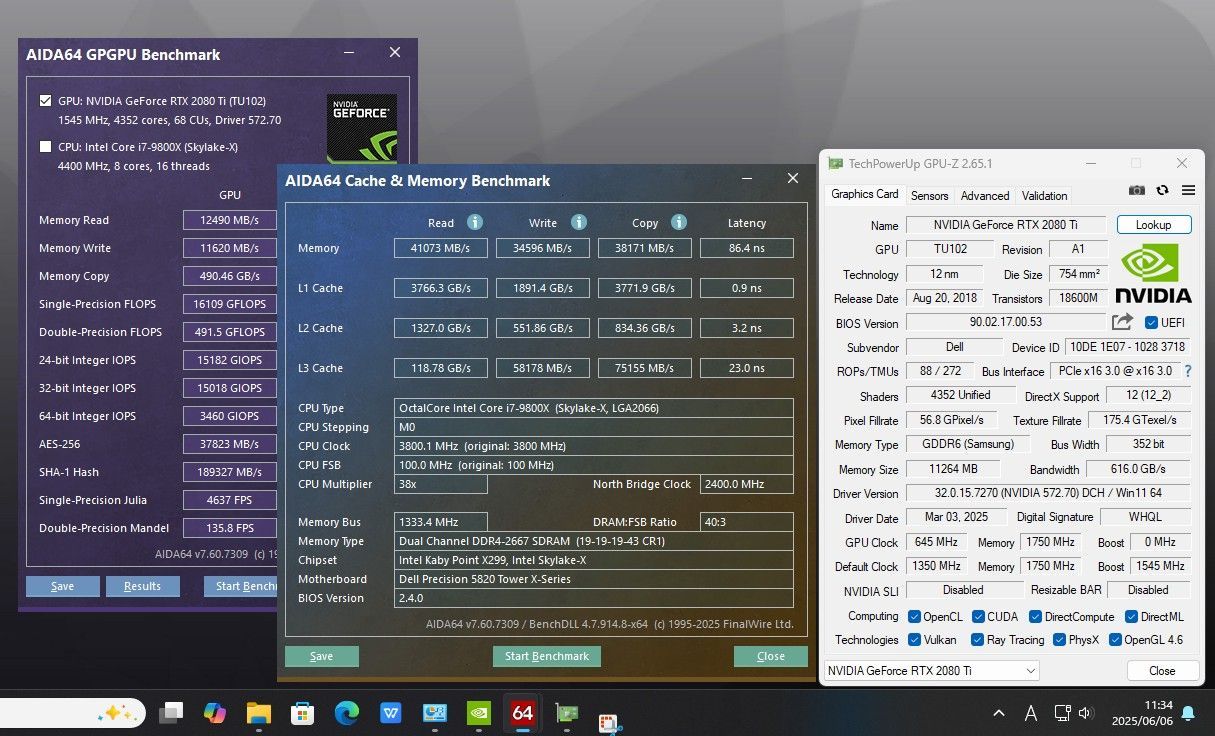Open the GPU-Z hamburger menu

point(1188,190)
